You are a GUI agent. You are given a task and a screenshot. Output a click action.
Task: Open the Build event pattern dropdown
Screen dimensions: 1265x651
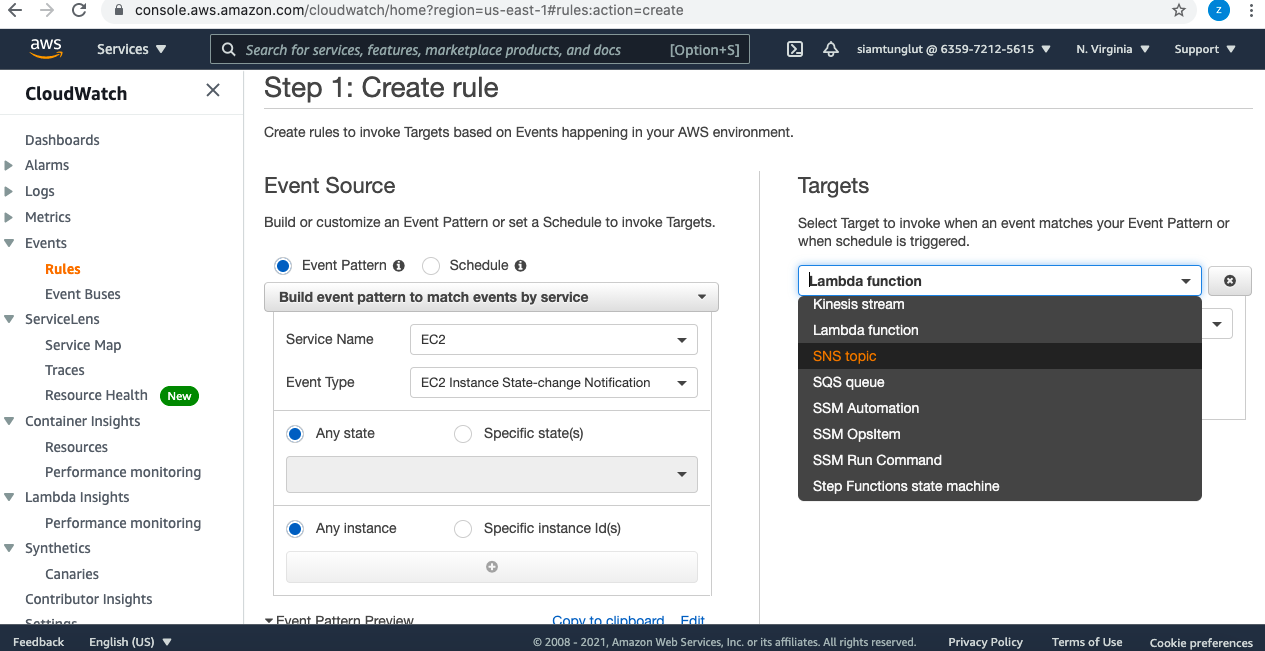click(x=491, y=297)
